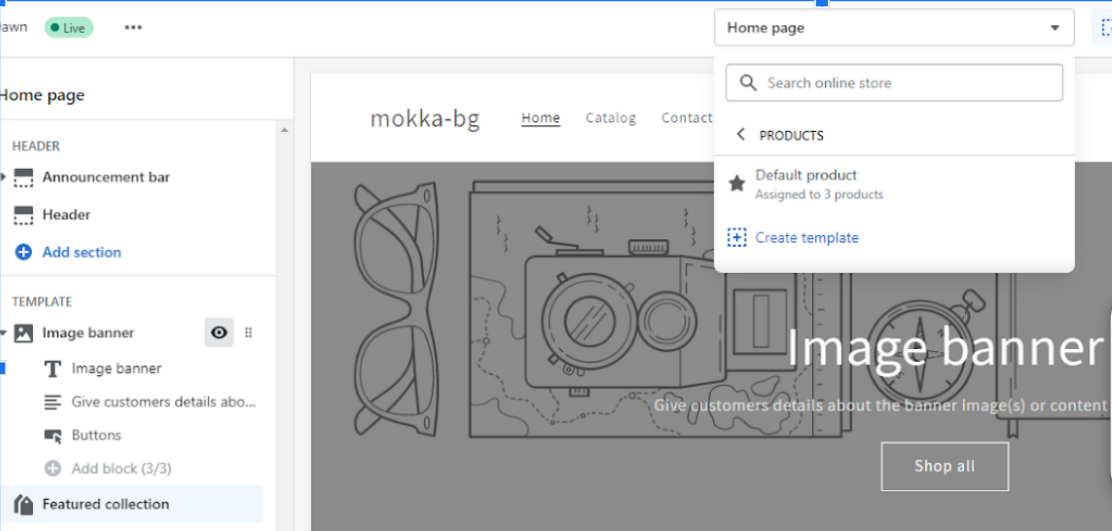
Task: Expand the Announcement bar section
Action: pyautogui.click(x=4, y=177)
